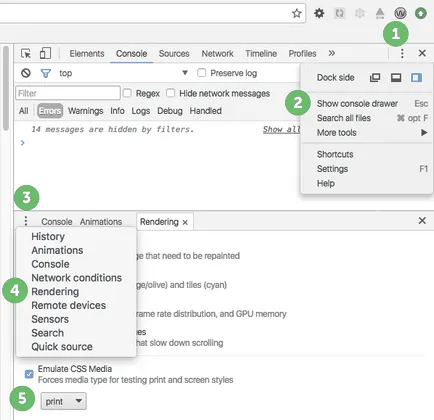Select the Warnings filter level
The image size is (434, 420).
(x=86, y=111)
